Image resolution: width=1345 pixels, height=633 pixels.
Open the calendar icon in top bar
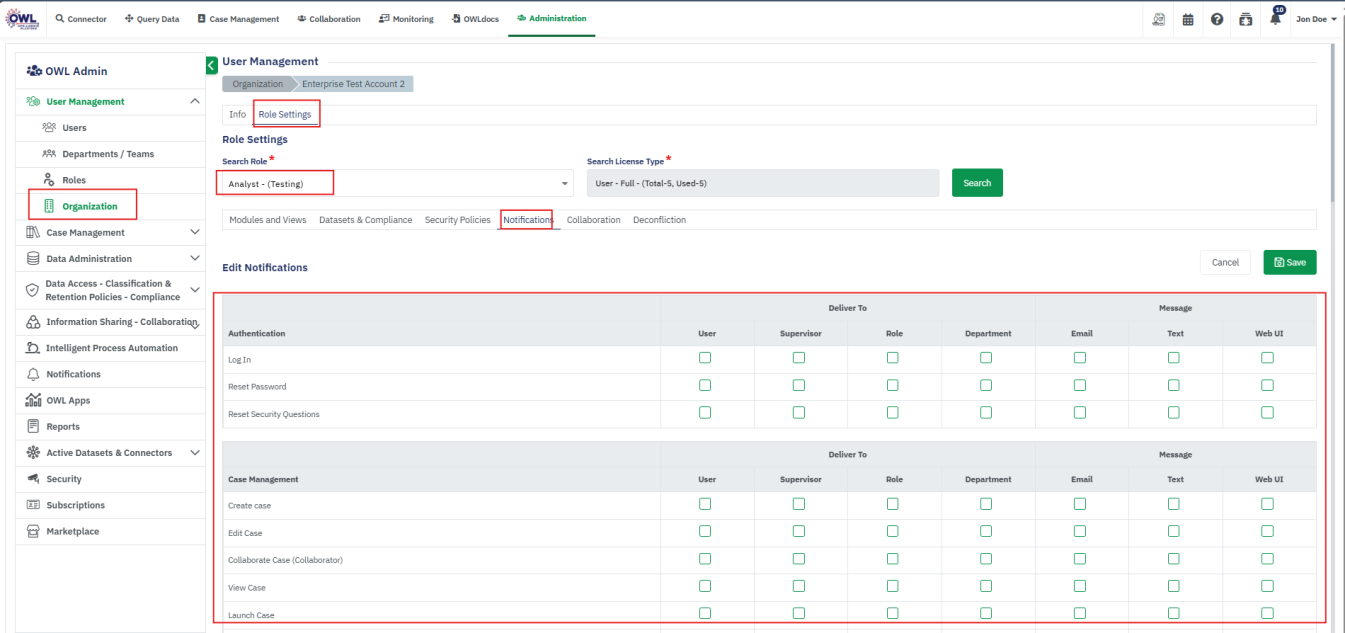point(1188,19)
